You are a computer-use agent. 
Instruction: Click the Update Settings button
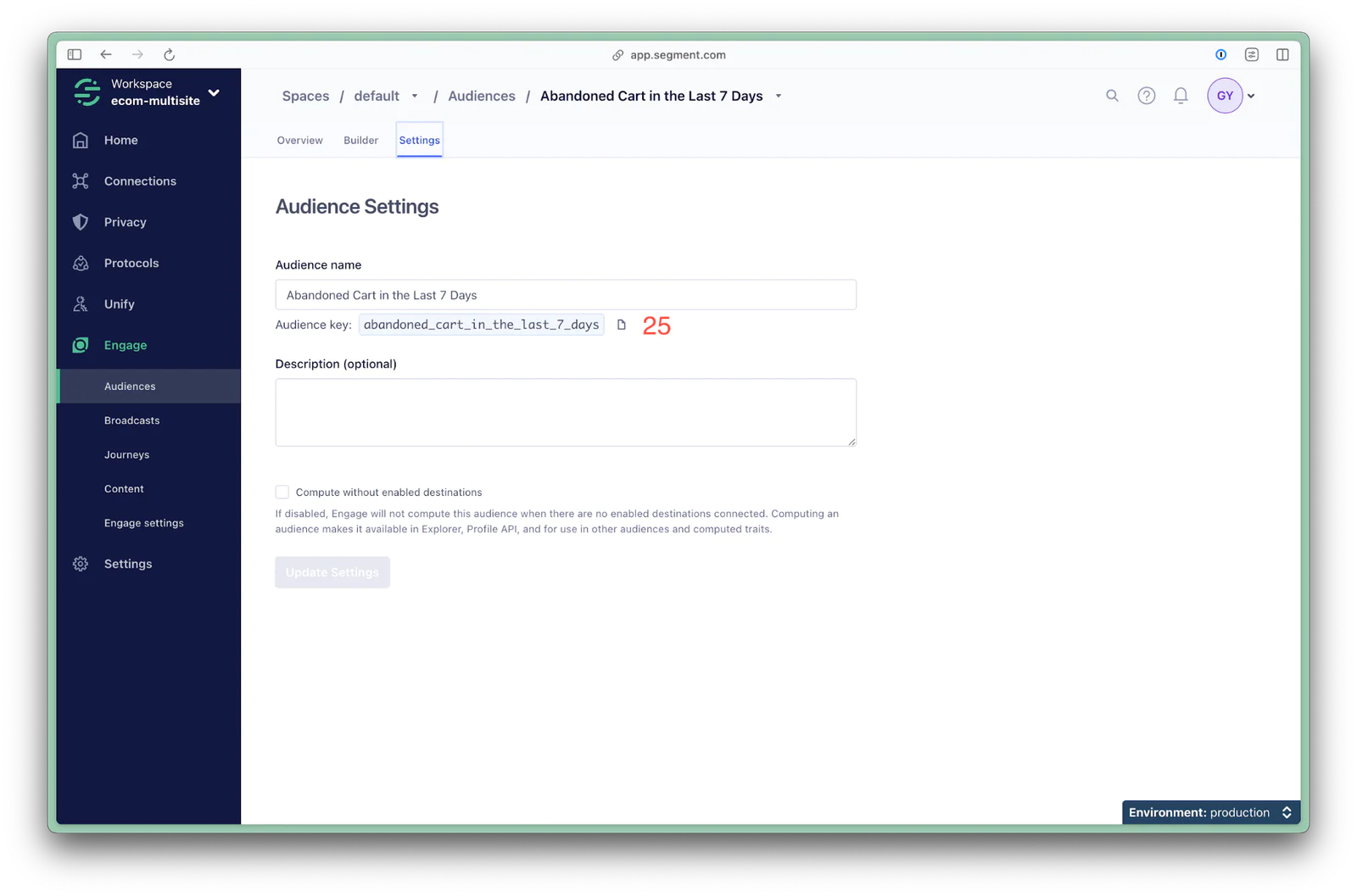332,573
